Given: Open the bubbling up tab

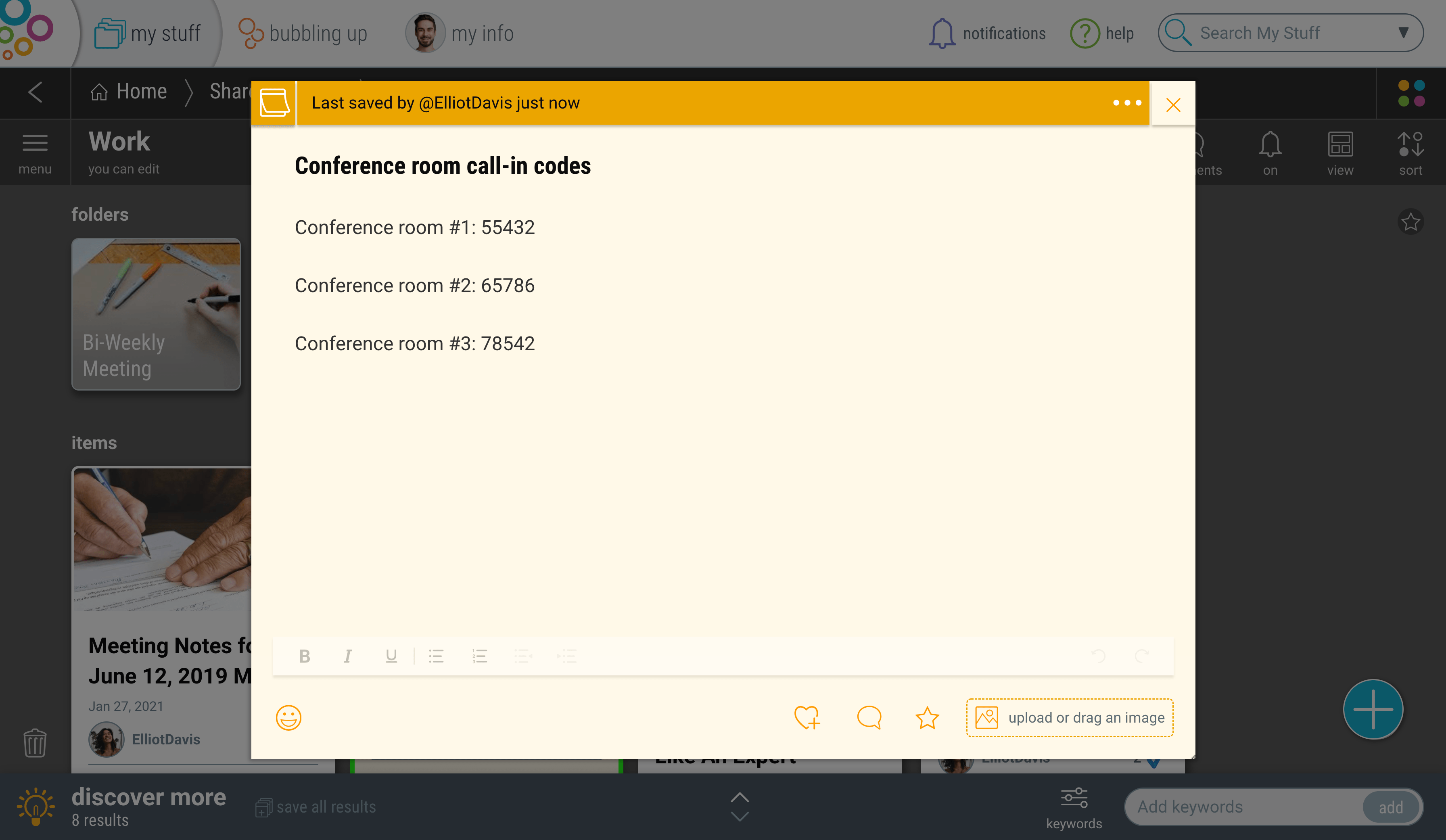Looking at the screenshot, I should pyautogui.click(x=303, y=33).
